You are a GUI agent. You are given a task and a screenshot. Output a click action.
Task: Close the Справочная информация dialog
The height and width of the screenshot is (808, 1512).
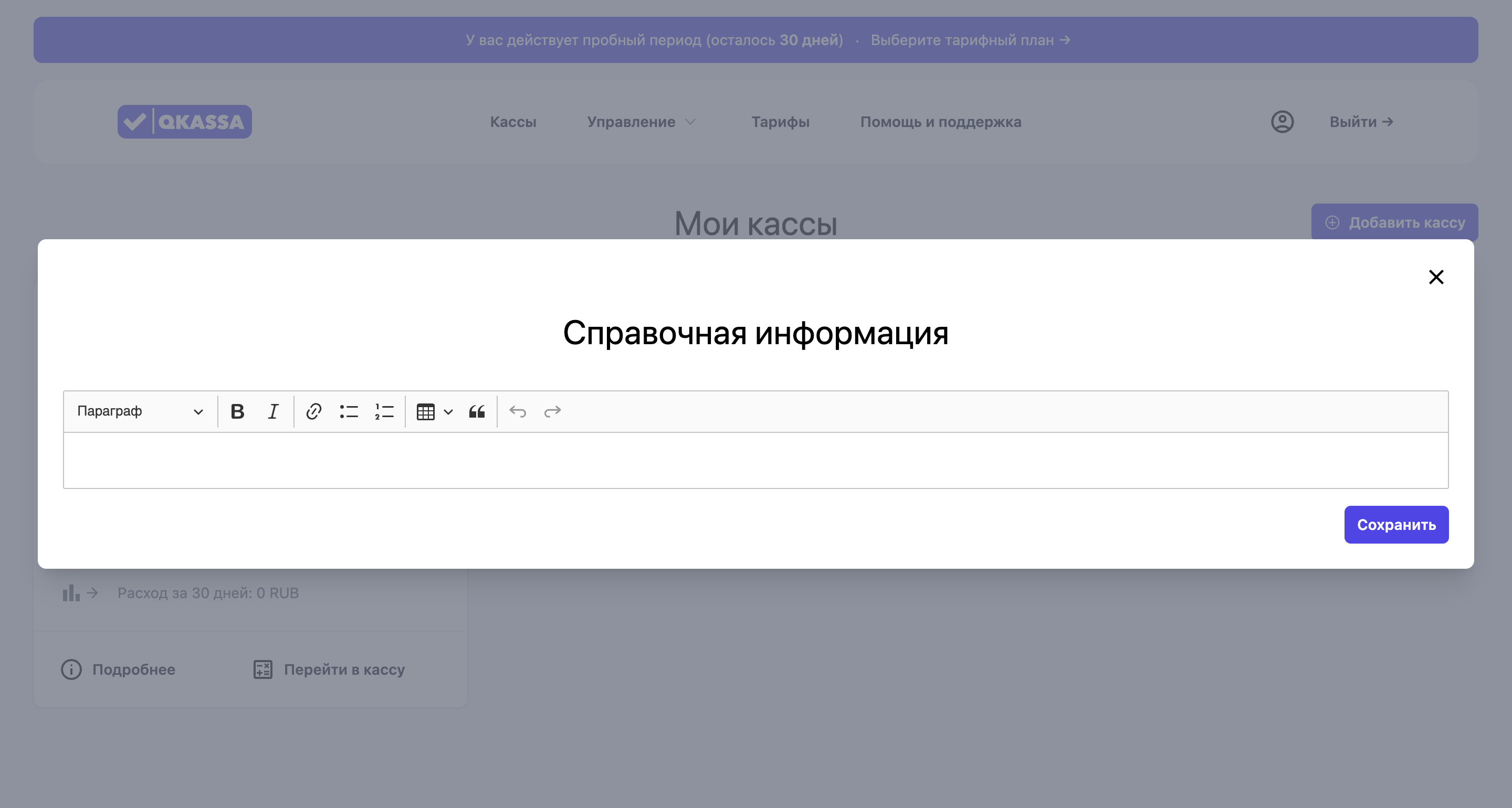1436,277
